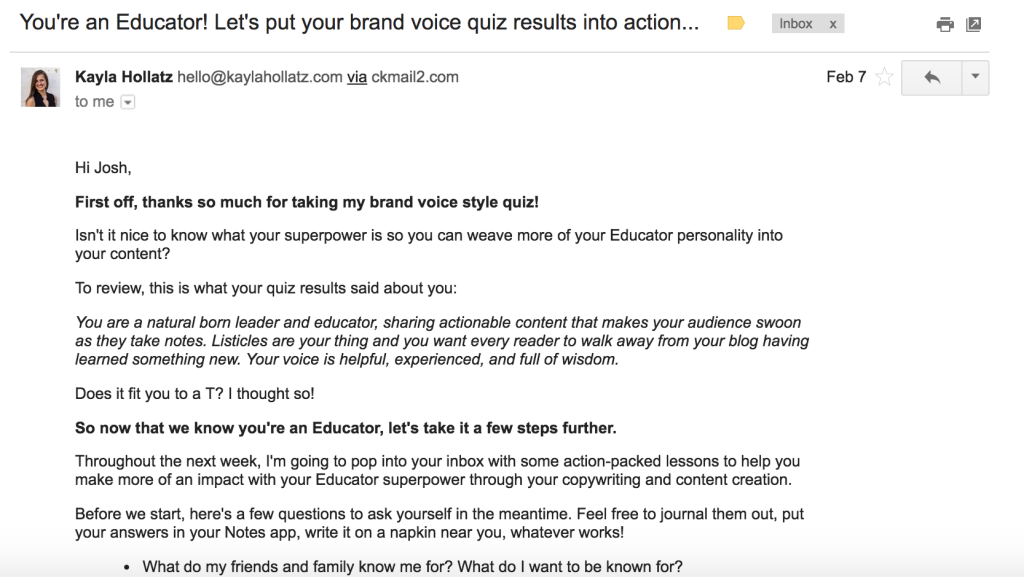Click the yellow importance marker label
1024x577 pixels.
point(736,23)
